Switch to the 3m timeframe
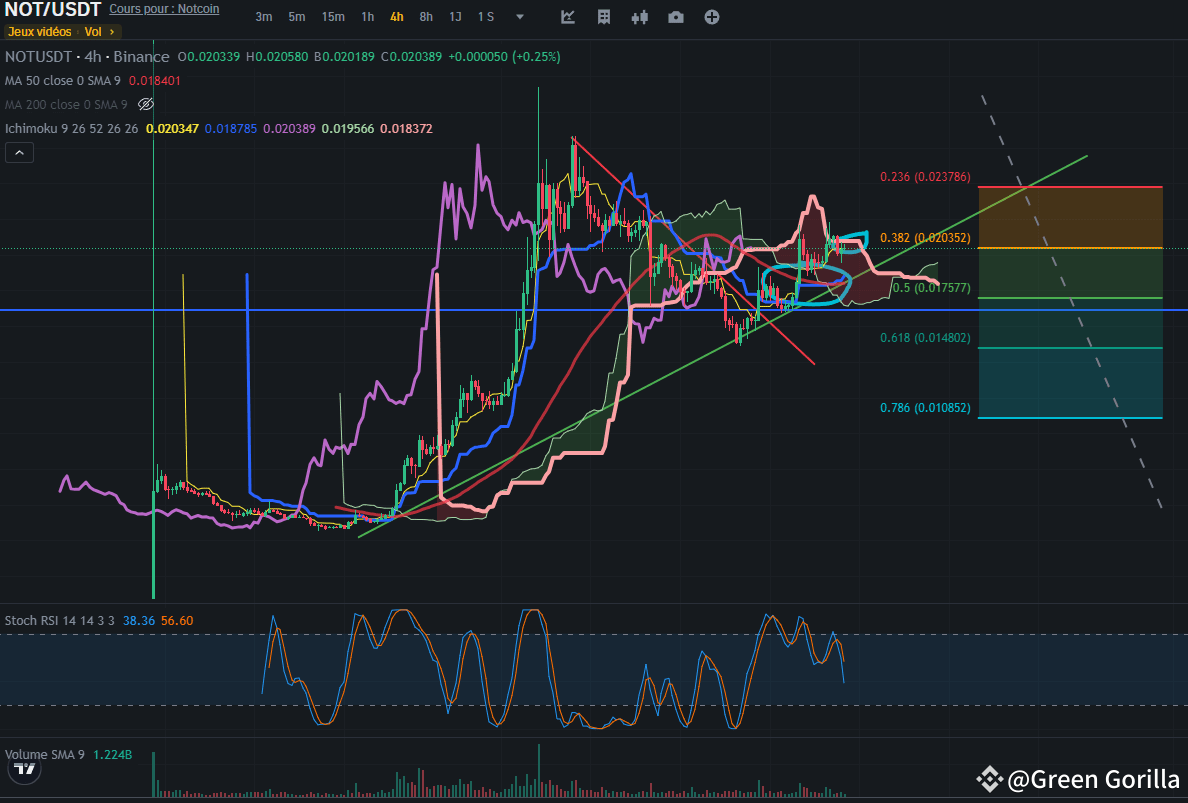Screen dimensions: 1188x803 tap(264, 17)
